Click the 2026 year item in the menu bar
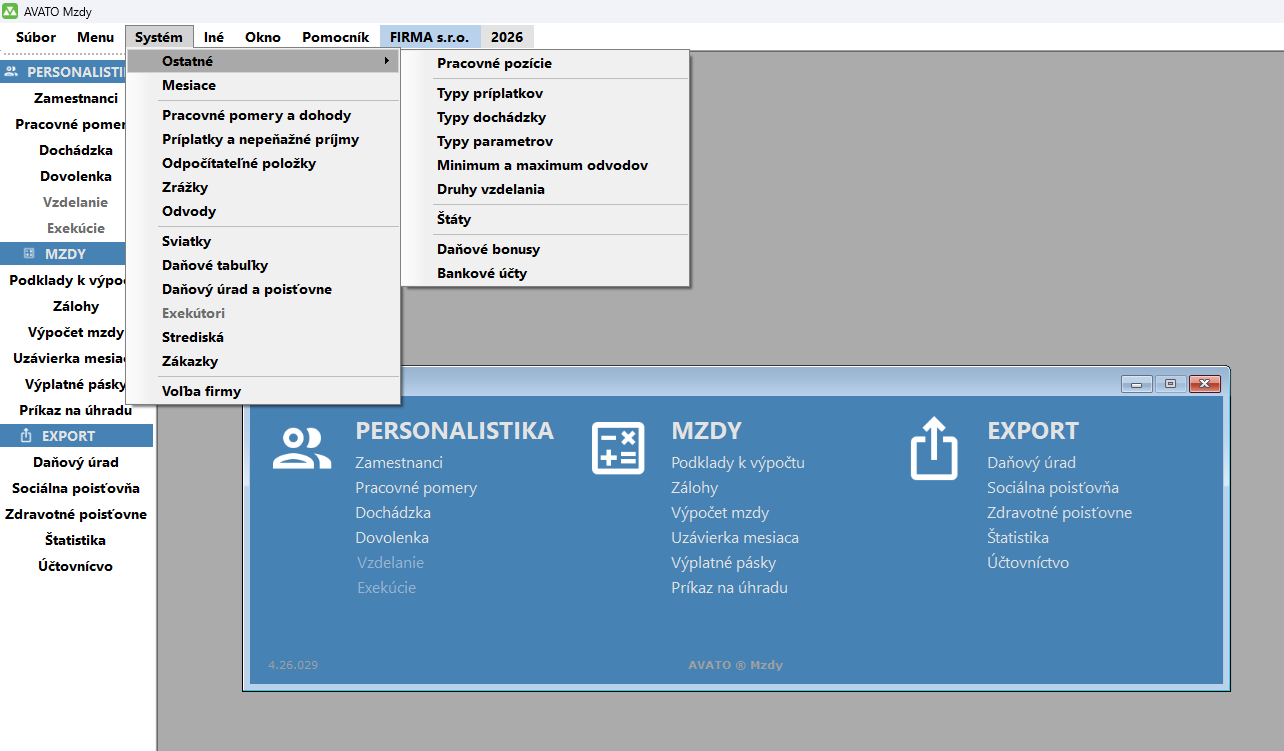 coord(507,37)
